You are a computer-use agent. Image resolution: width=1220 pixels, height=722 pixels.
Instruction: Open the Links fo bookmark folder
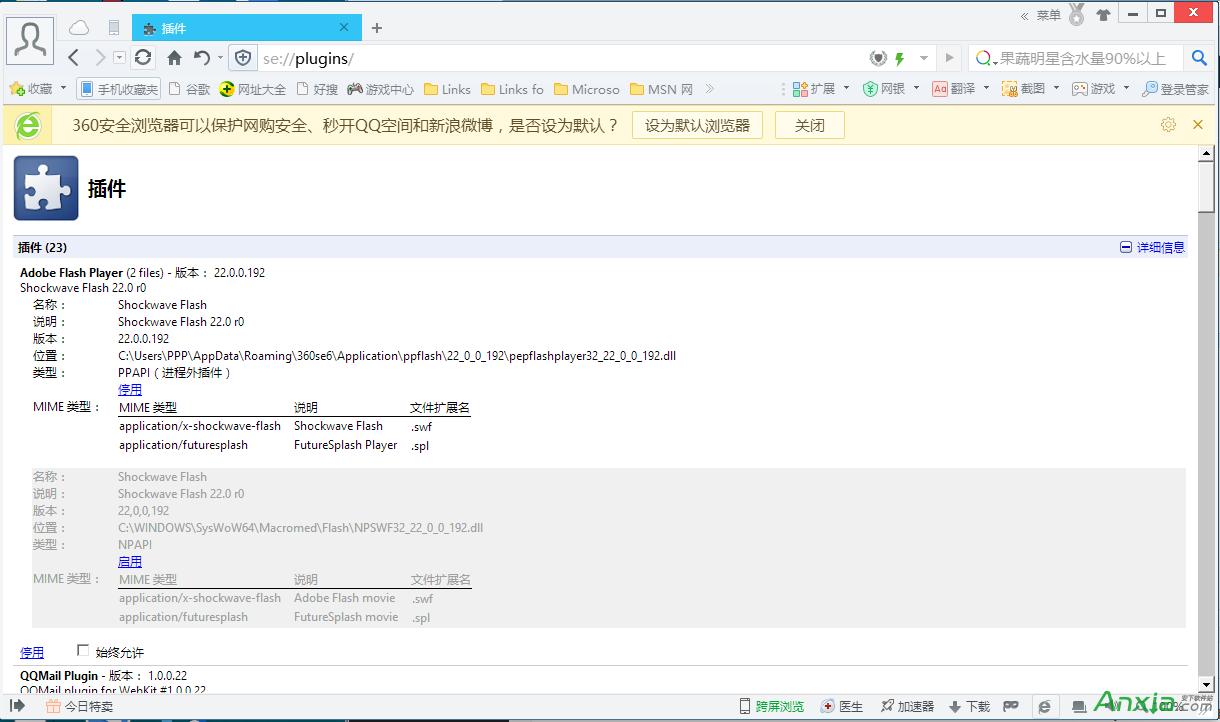(x=512, y=89)
